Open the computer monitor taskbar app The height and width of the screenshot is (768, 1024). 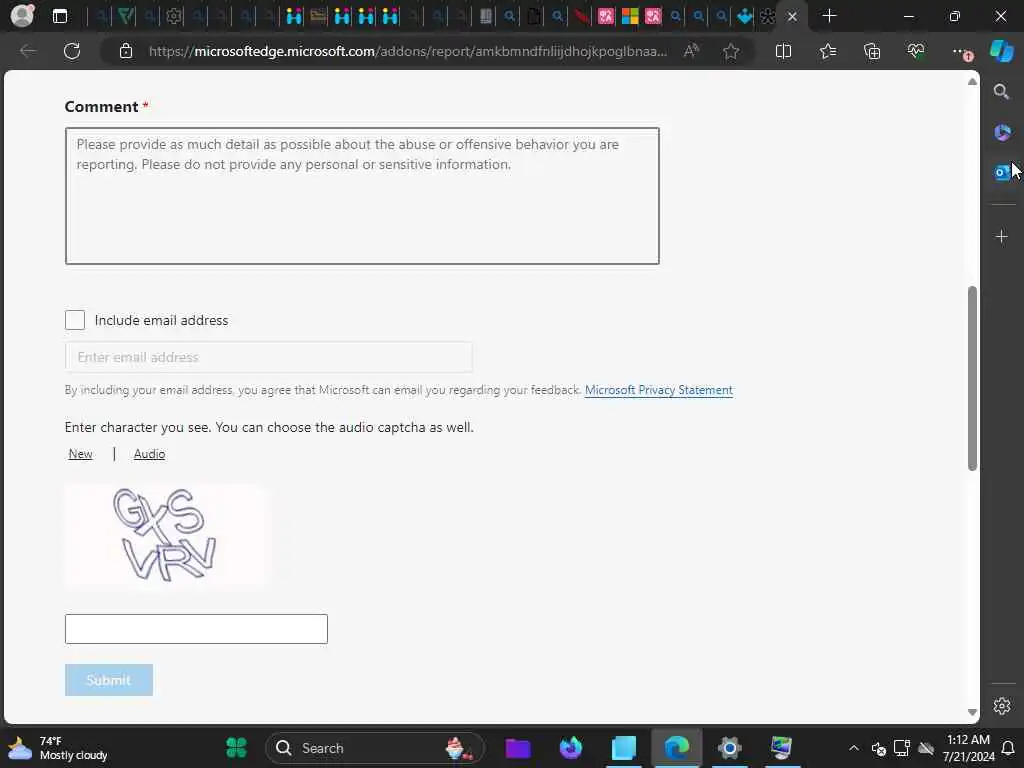click(782, 748)
